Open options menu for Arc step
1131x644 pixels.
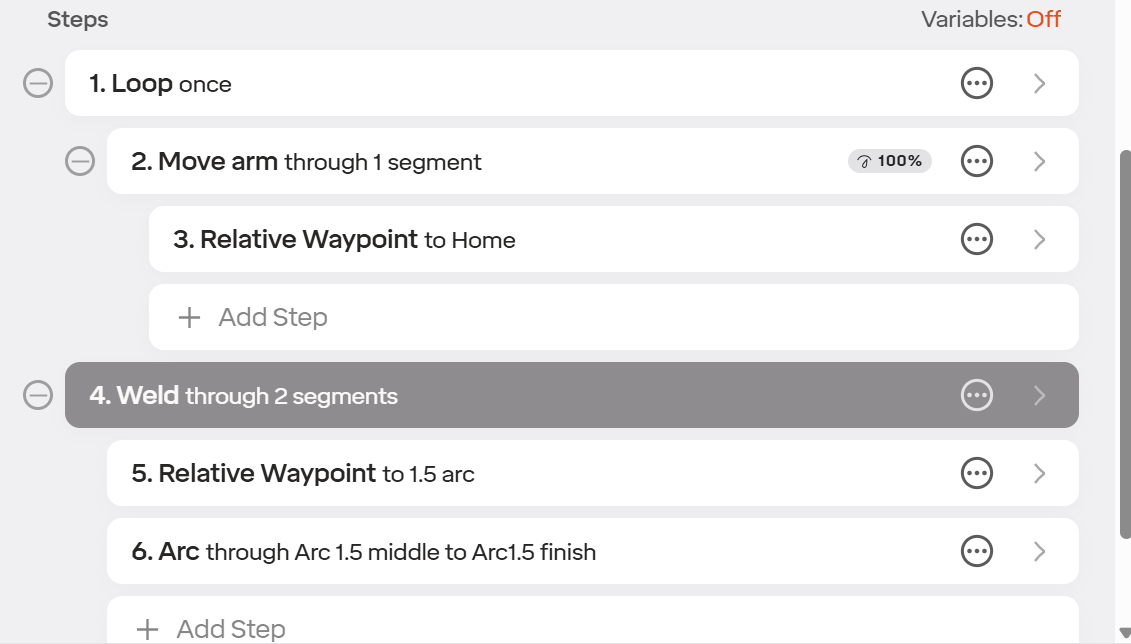pyautogui.click(x=977, y=551)
